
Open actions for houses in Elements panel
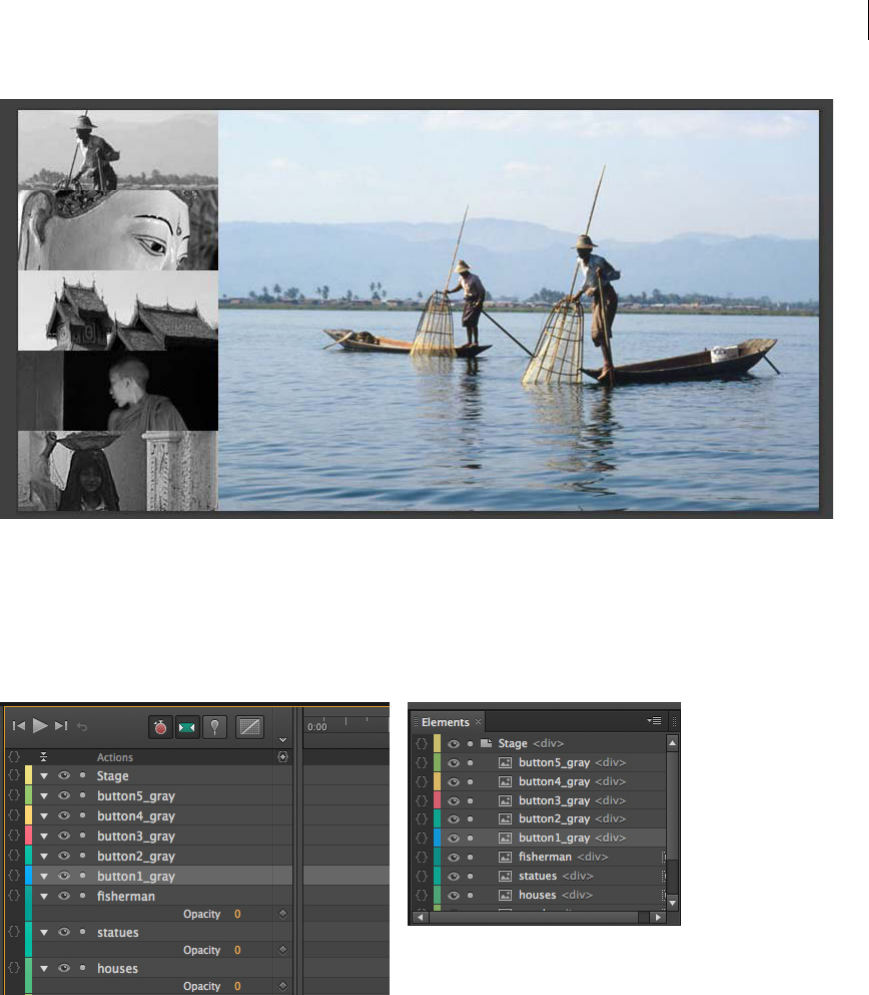pyautogui.click(x=421, y=895)
